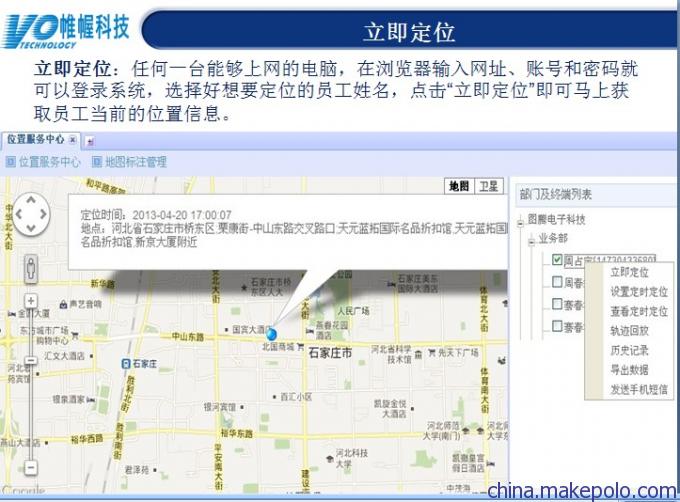Collapse the 图腾电子科技 tree node
This screenshot has width=680, height=502.
520,223
